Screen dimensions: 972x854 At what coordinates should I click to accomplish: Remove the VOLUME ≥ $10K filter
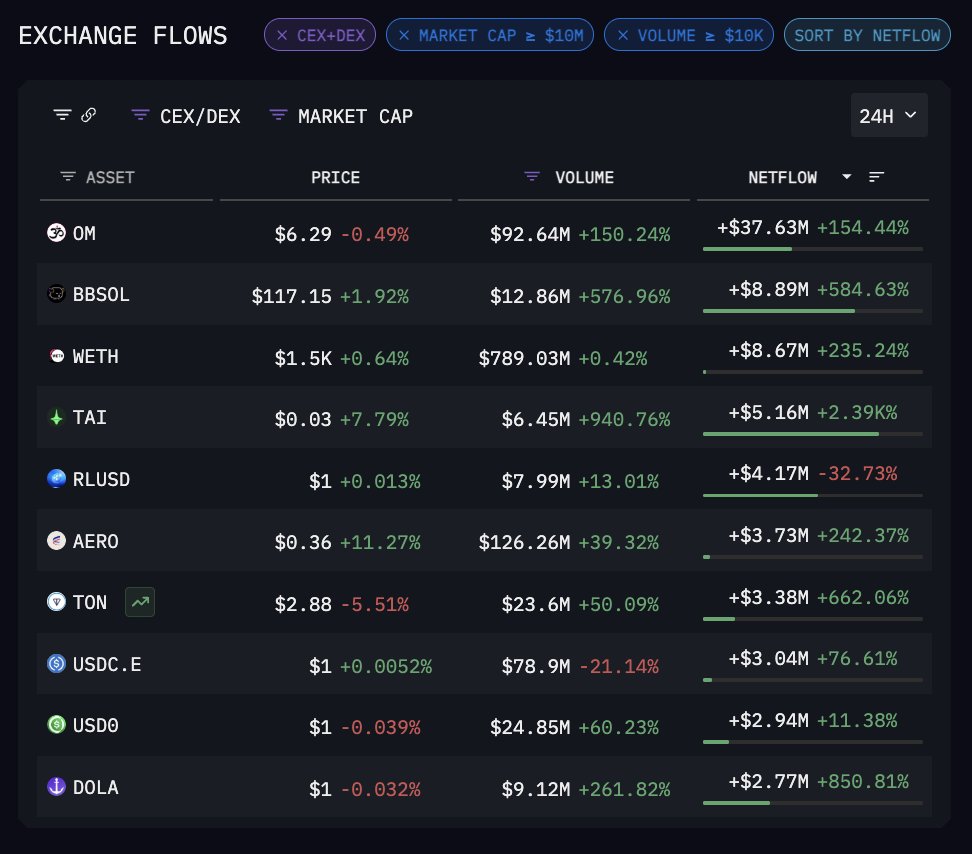pyautogui.click(x=623, y=34)
